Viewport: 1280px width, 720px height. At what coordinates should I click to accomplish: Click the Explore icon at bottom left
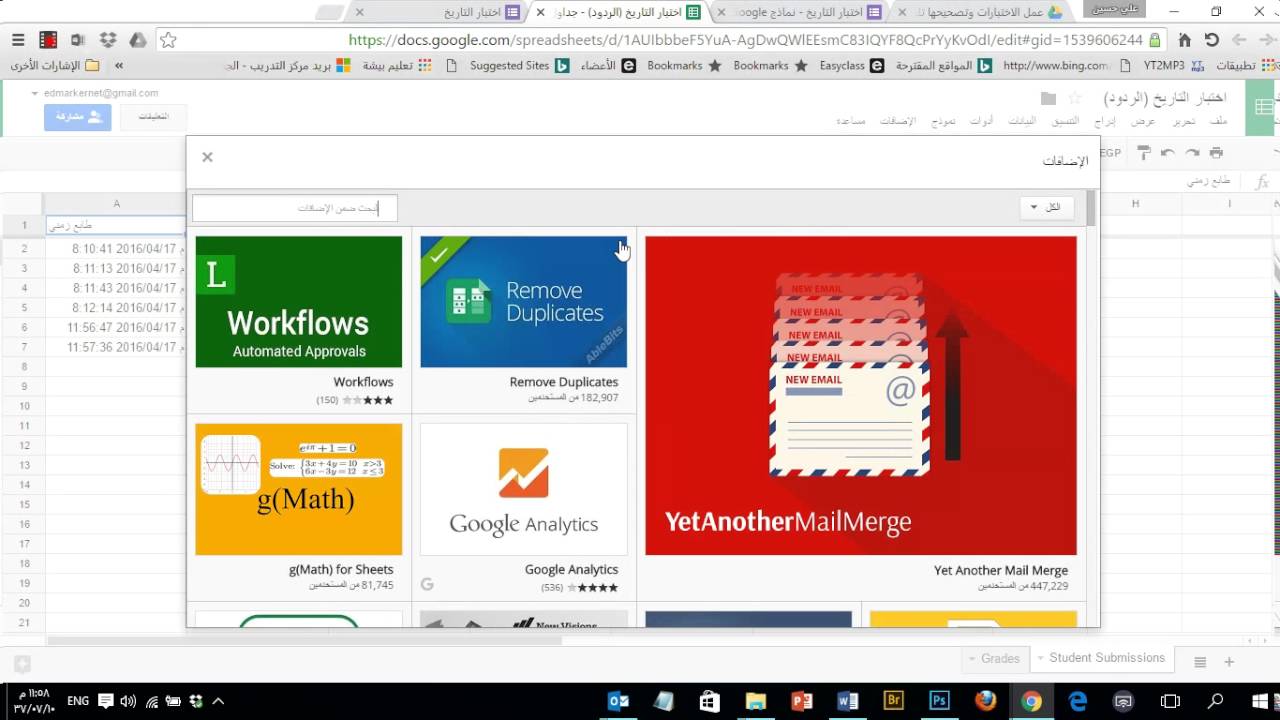click(x=22, y=663)
